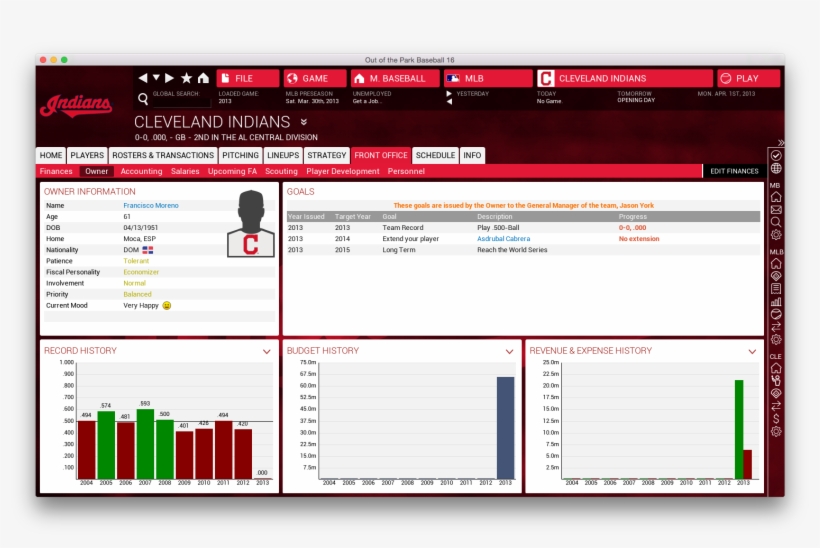Open the Accounting sub-tab
This screenshot has width=820, height=548.
pos(141,171)
